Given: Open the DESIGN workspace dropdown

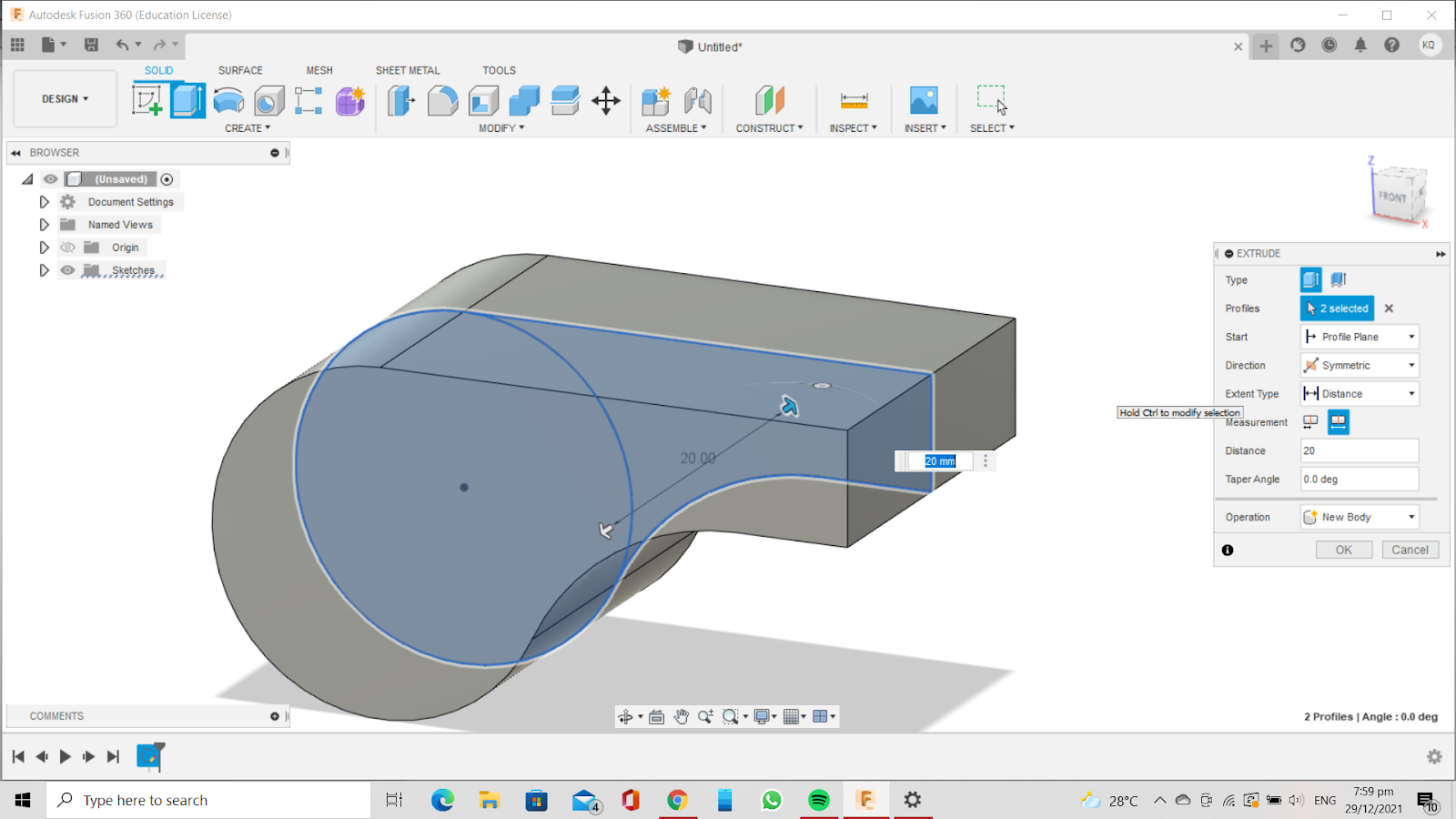Looking at the screenshot, I should pyautogui.click(x=66, y=99).
